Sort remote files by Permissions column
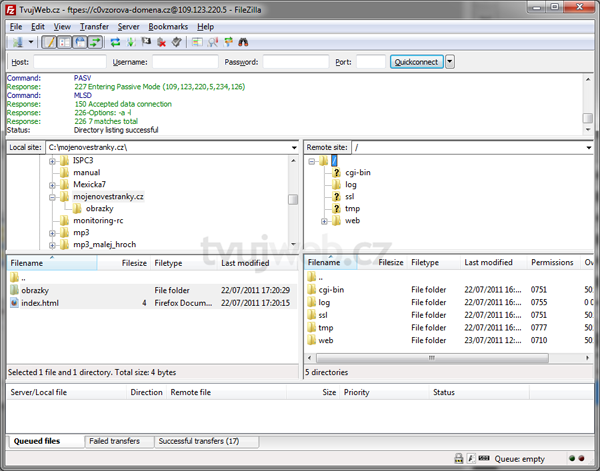The height and width of the screenshot is (471, 600). (552, 262)
